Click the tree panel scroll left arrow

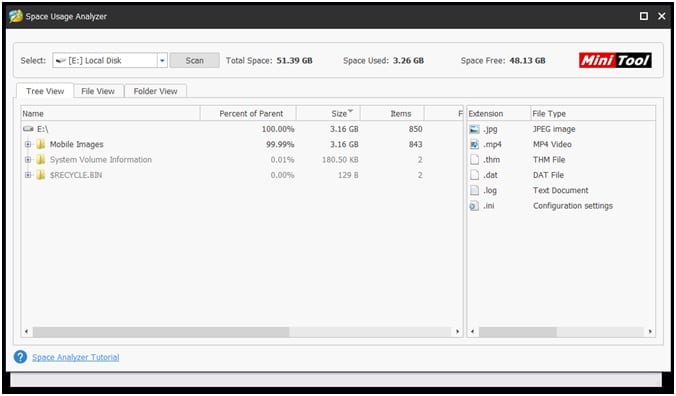pos(27,332)
